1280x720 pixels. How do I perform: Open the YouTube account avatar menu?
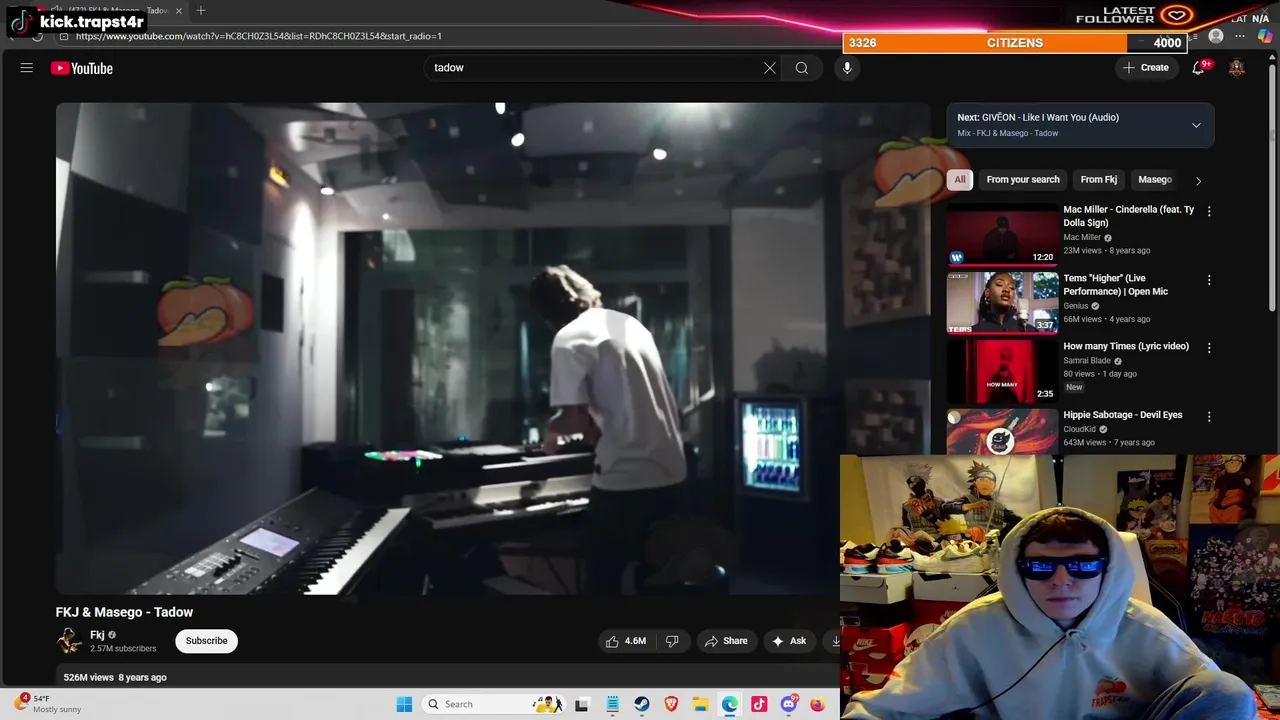(x=1237, y=68)
